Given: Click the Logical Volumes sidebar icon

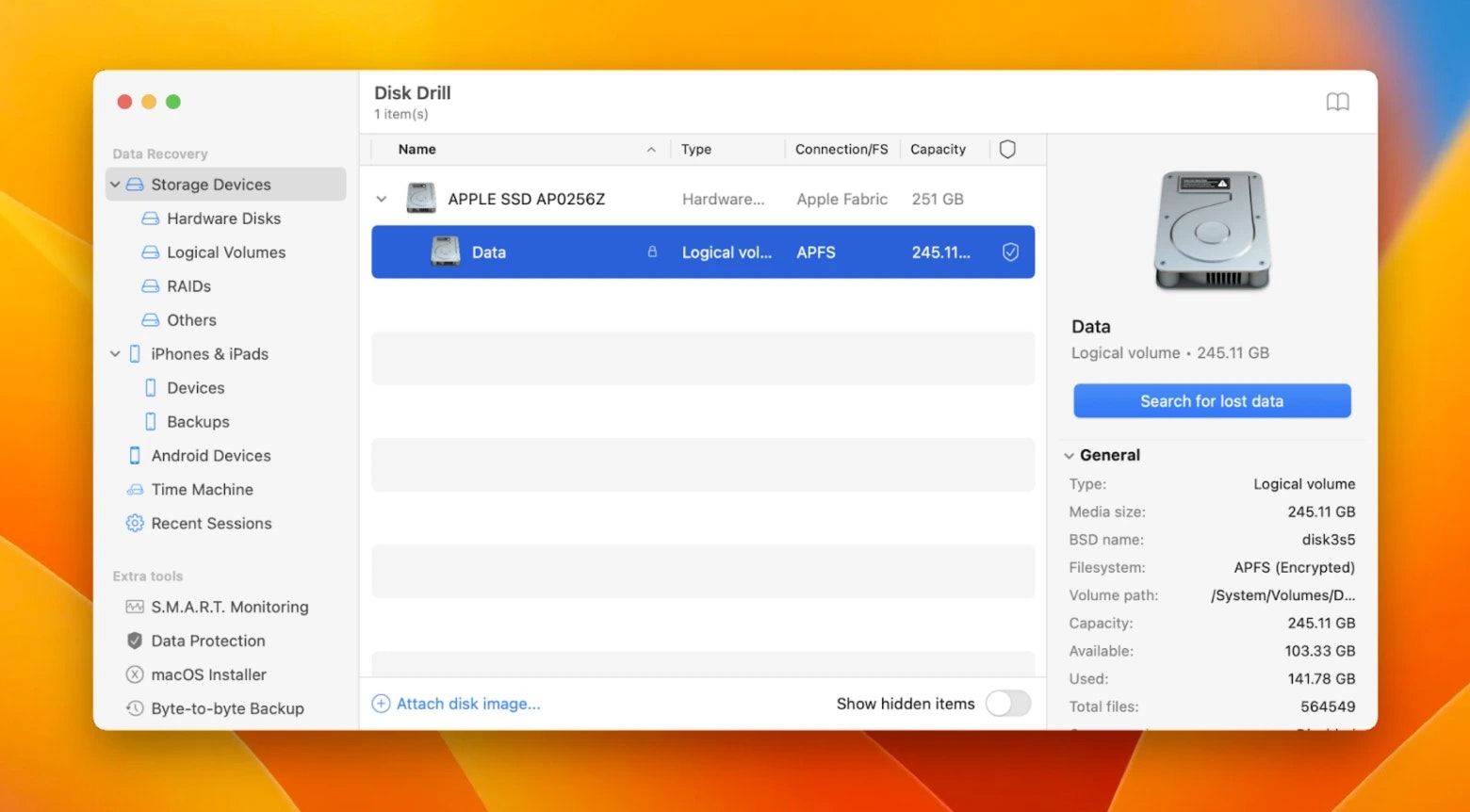Looking at the screenshot, I should tap(151, 252).
